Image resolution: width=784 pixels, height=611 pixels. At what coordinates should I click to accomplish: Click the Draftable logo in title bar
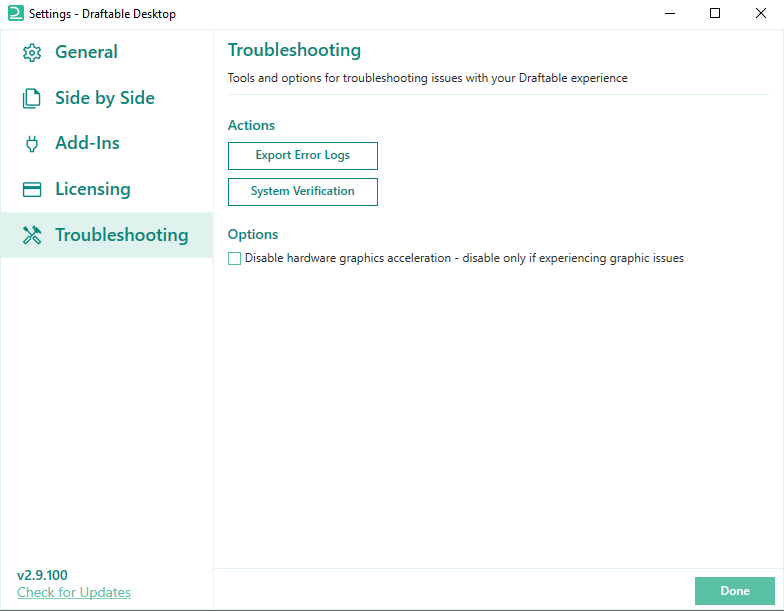coord(16,13)
